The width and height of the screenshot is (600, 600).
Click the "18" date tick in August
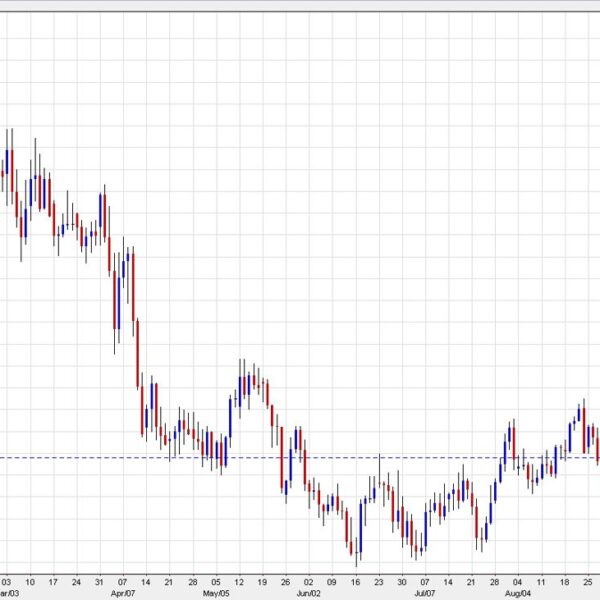565,580
